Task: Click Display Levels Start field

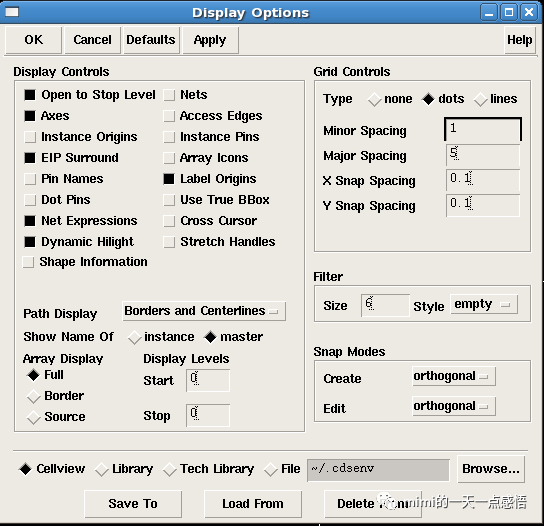Action: coord(208,380)
